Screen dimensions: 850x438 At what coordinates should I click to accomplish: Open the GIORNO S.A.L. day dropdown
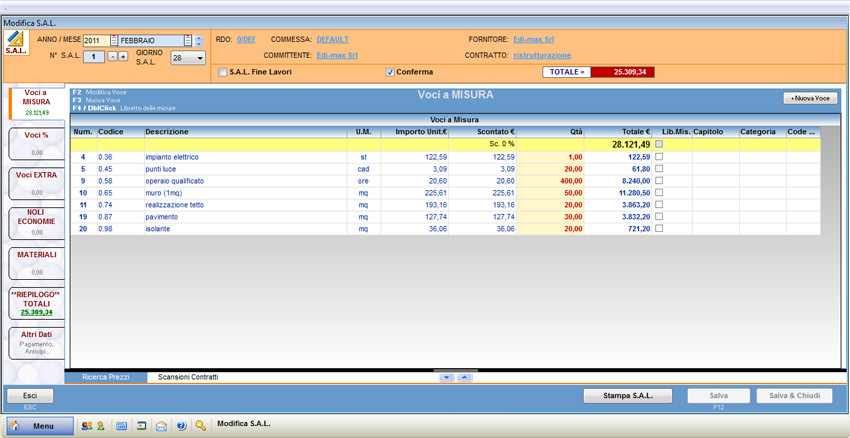click(x=200, y=58)
